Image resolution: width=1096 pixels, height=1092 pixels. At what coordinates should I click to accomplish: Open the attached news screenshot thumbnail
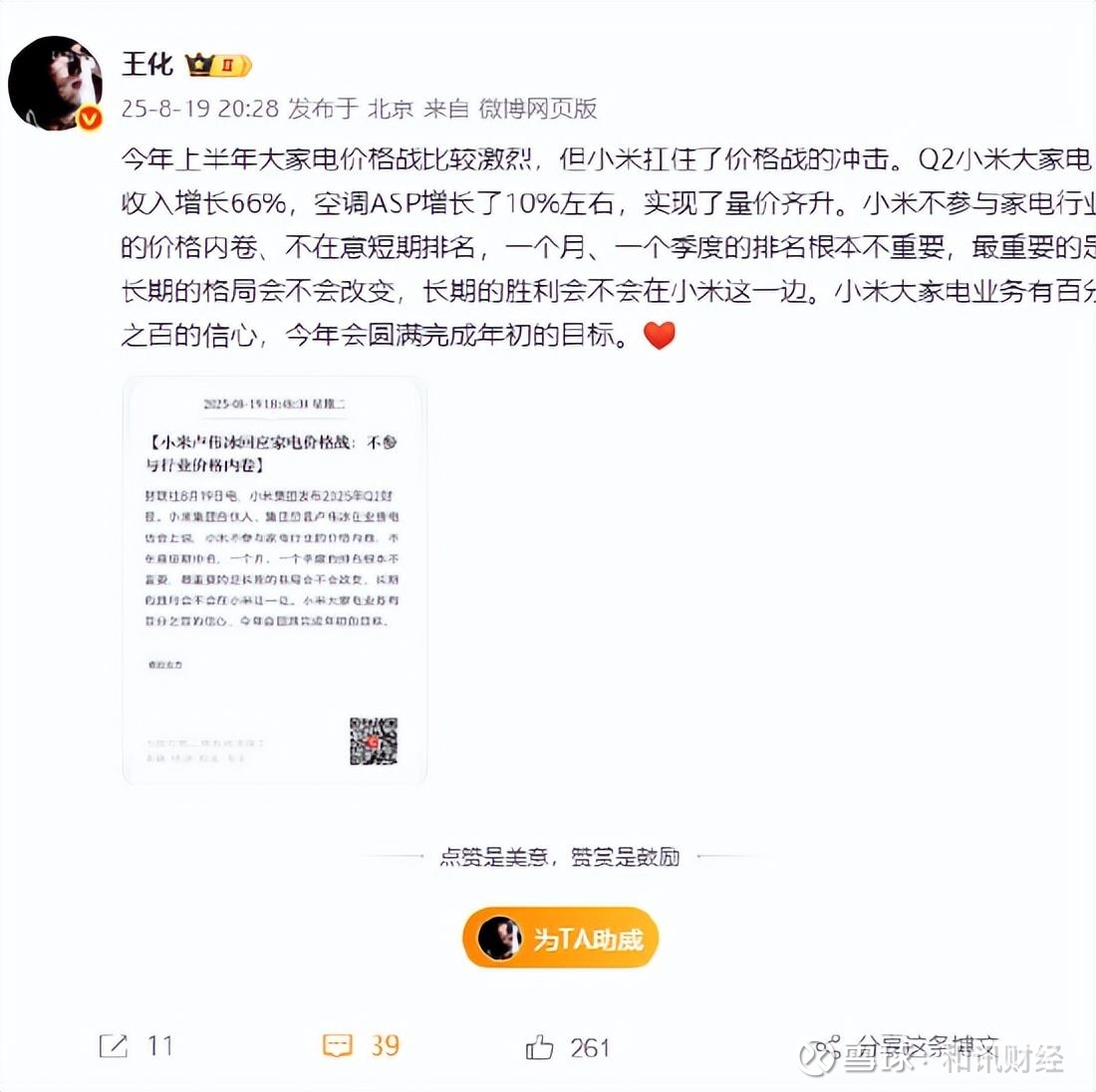(274, 581)
